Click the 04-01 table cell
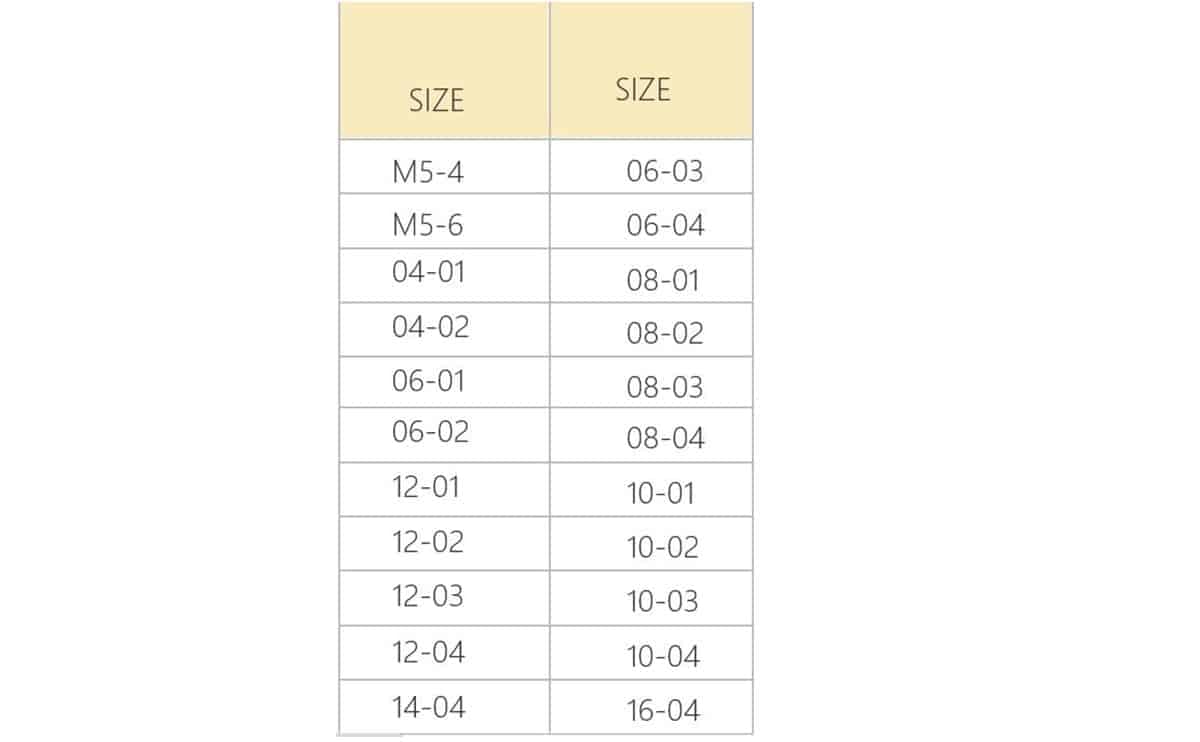1200x742 pixels. [429, 272]
